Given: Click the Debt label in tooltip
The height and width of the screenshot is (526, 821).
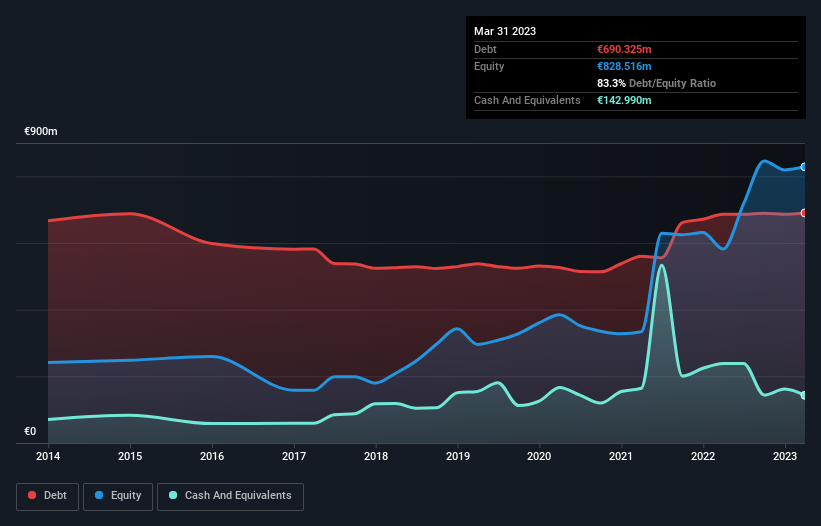Looking at the screenshot, I should (485, 49).
